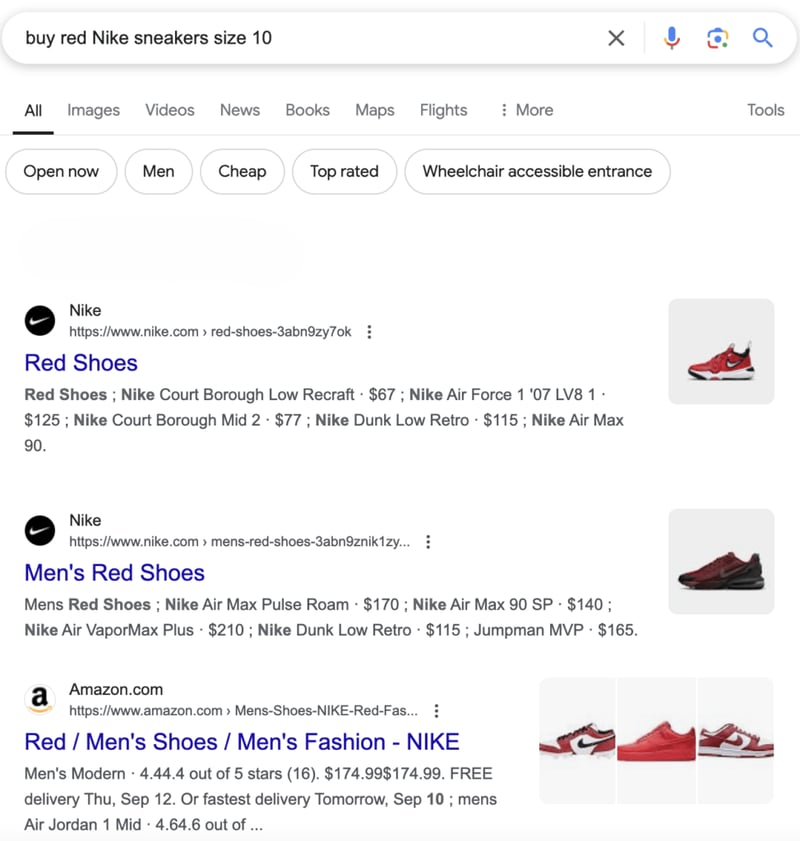The height and width of the screenshot is (841, 800).
Task: Click the search magnifier icon
Action: coord(763,37)
